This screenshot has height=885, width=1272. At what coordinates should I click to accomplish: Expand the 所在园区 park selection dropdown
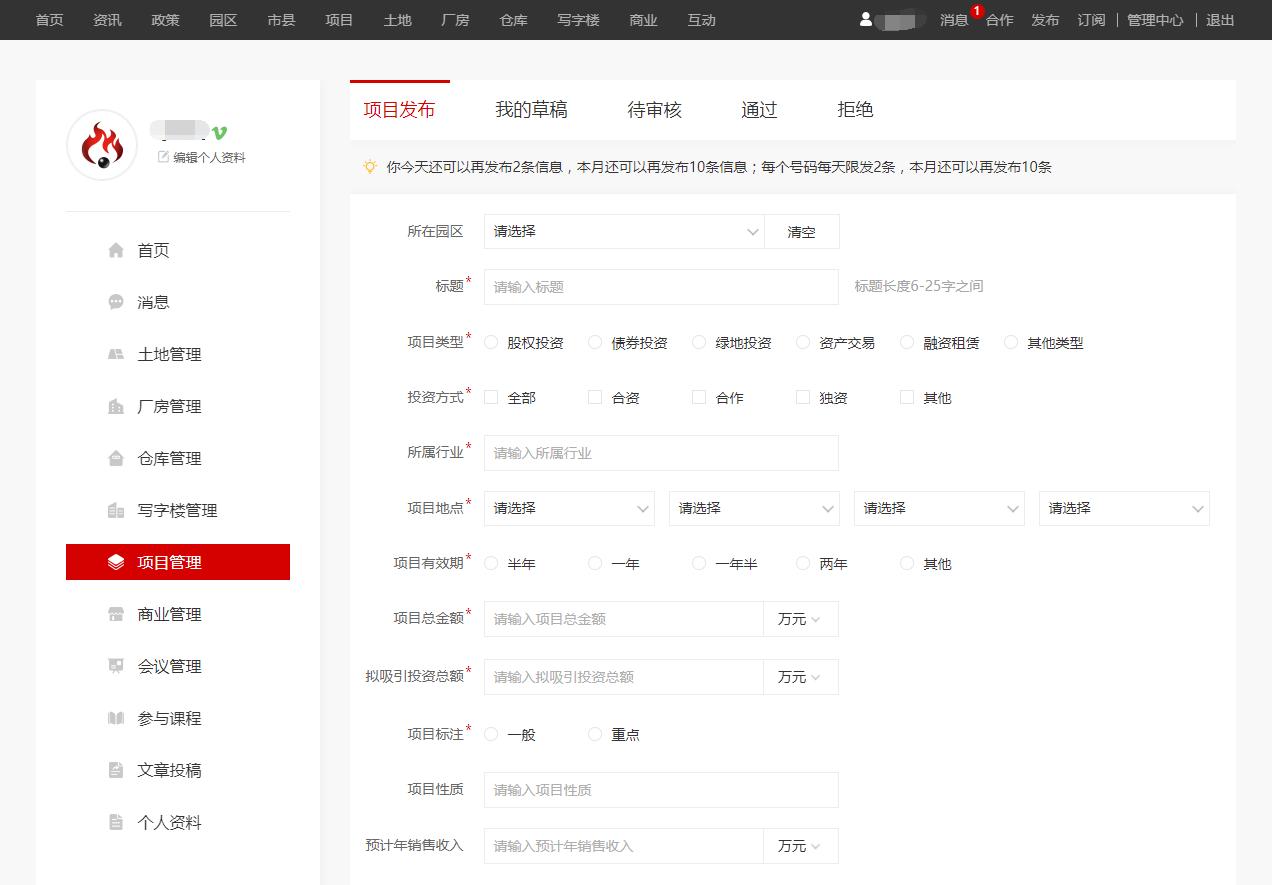(623, 231)
